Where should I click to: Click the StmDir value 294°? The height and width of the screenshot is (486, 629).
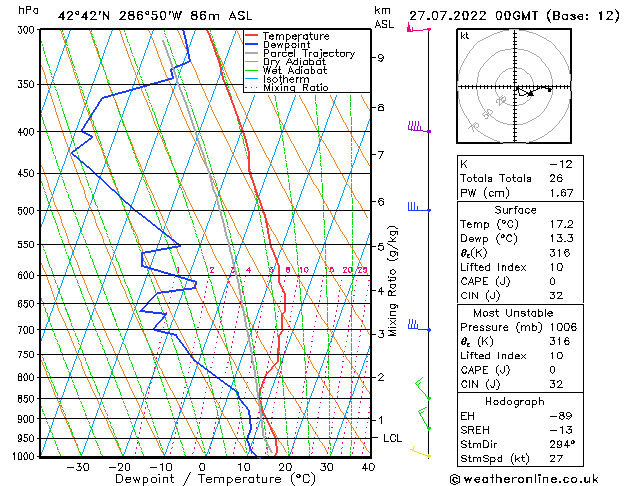[562, 444]
